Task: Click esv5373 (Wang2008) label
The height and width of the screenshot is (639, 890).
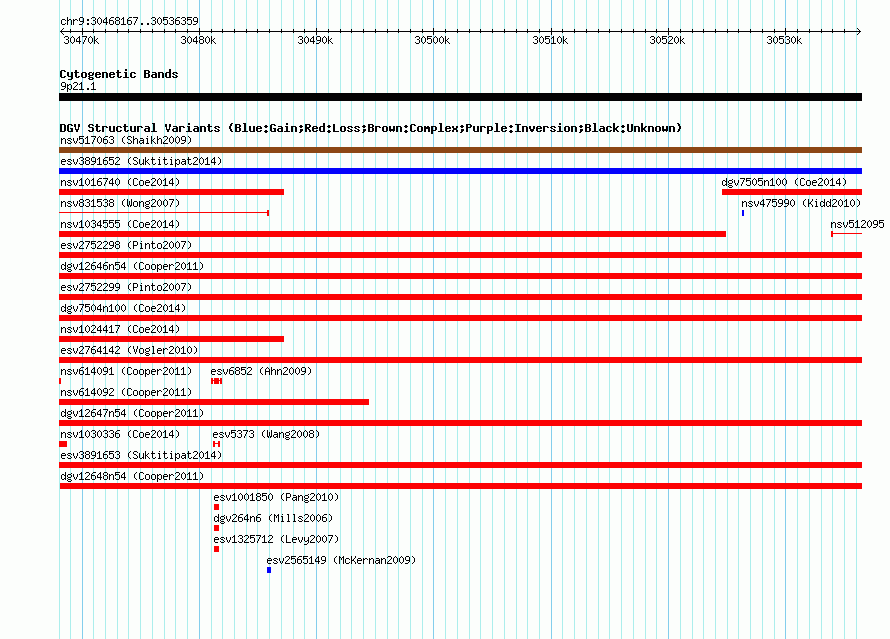Action: coord(266,434)
